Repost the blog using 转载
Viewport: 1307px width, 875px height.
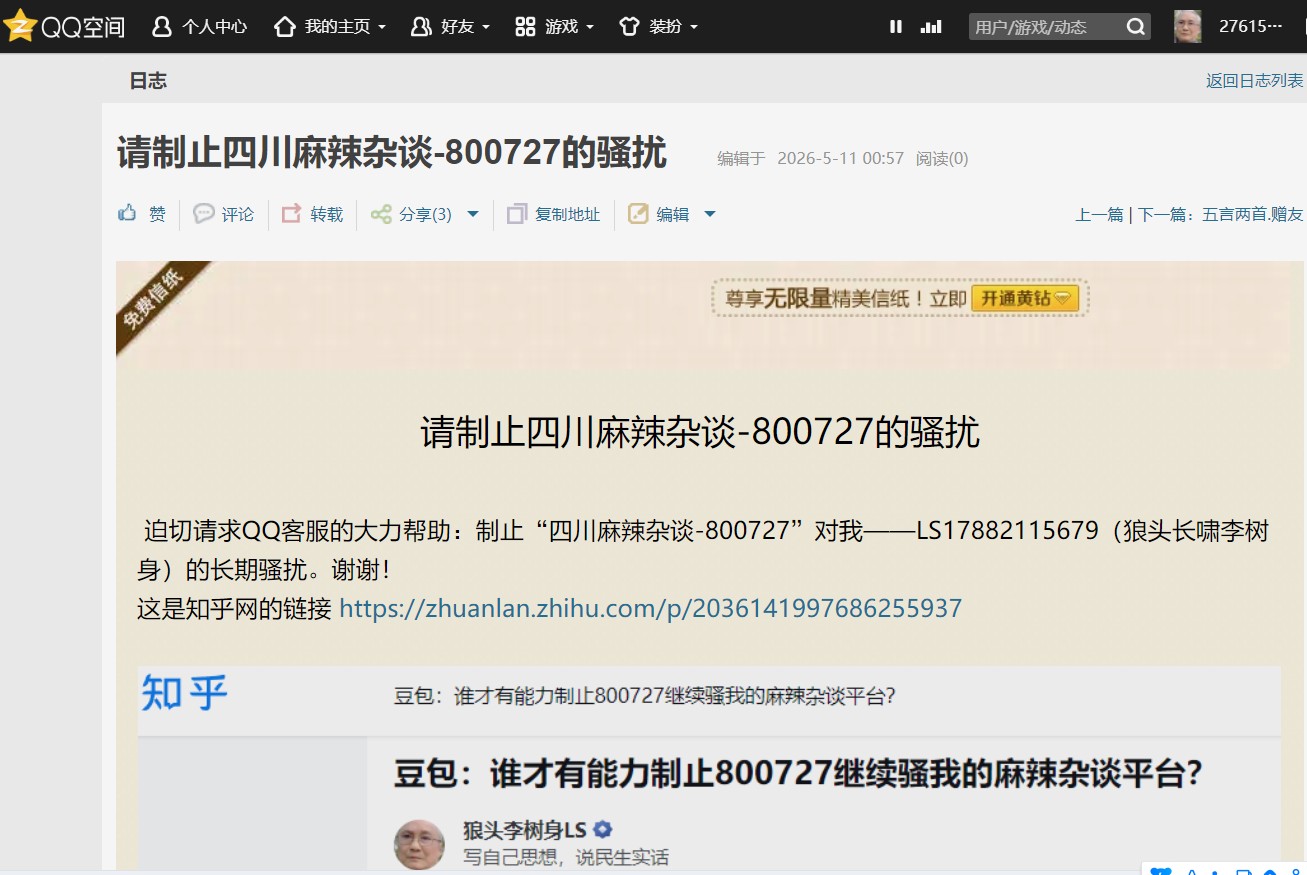coord(312,214)
